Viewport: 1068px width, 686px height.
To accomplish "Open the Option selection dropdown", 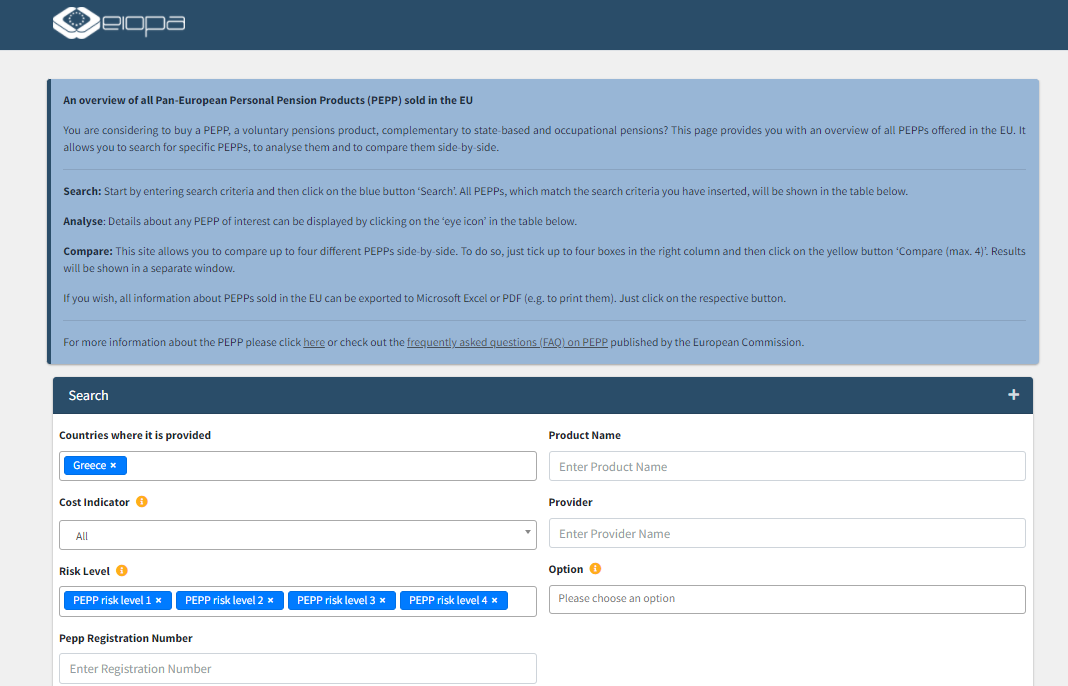I will [x=786, y=599].
